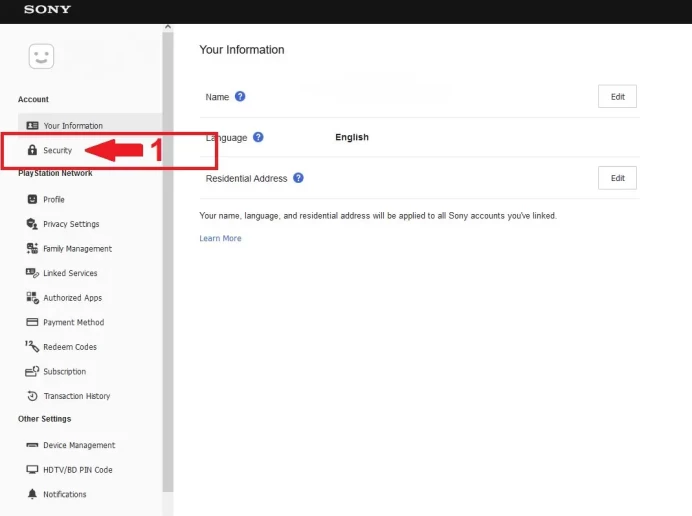Open Your Information in sidebar
The width and height of the screenshot is (692, 516).
(90, 125)
